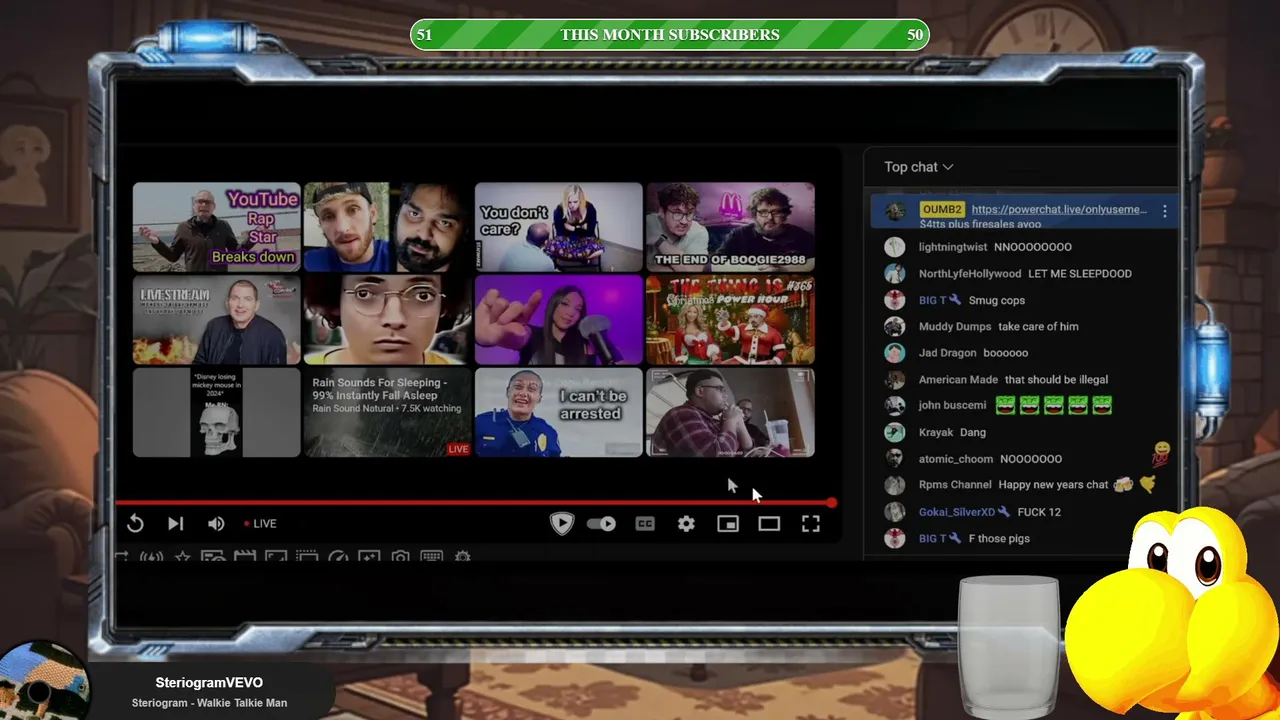1280x720 pixels.
Task: Open the player settings gear
Action: pos(686,523)
